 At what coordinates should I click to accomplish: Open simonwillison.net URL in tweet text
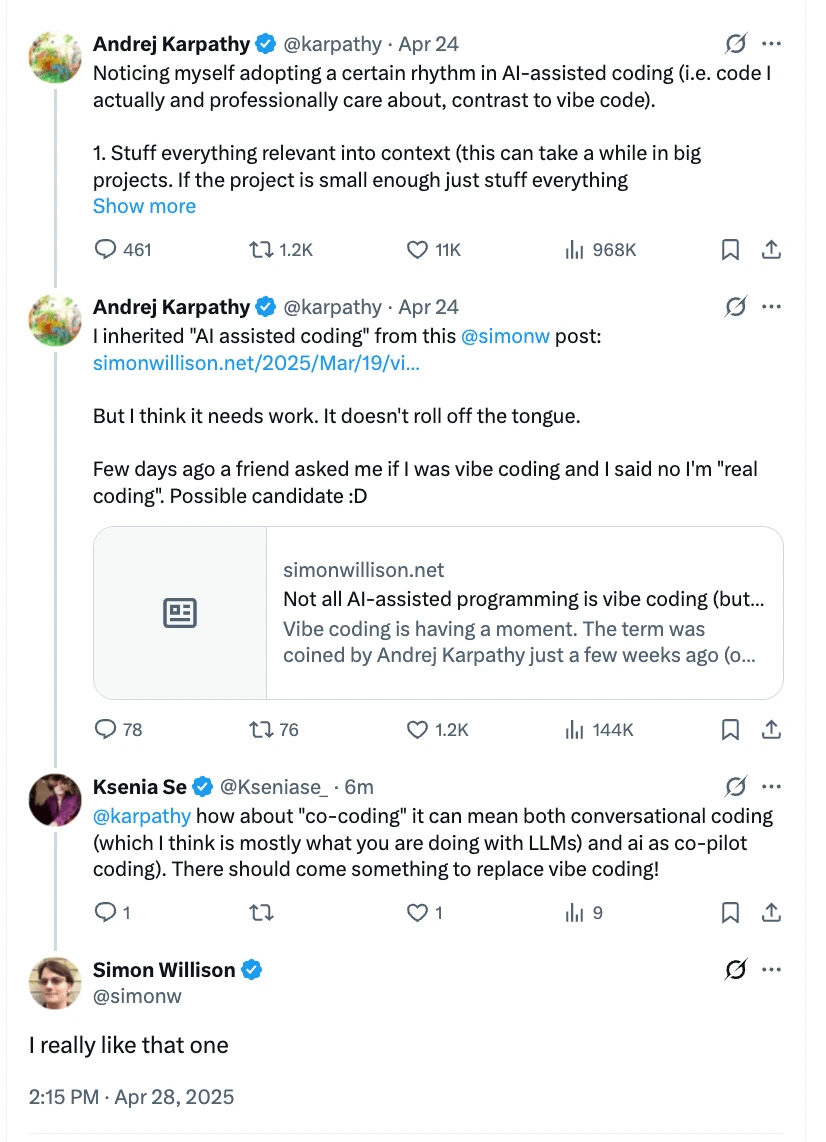point(256,363)
